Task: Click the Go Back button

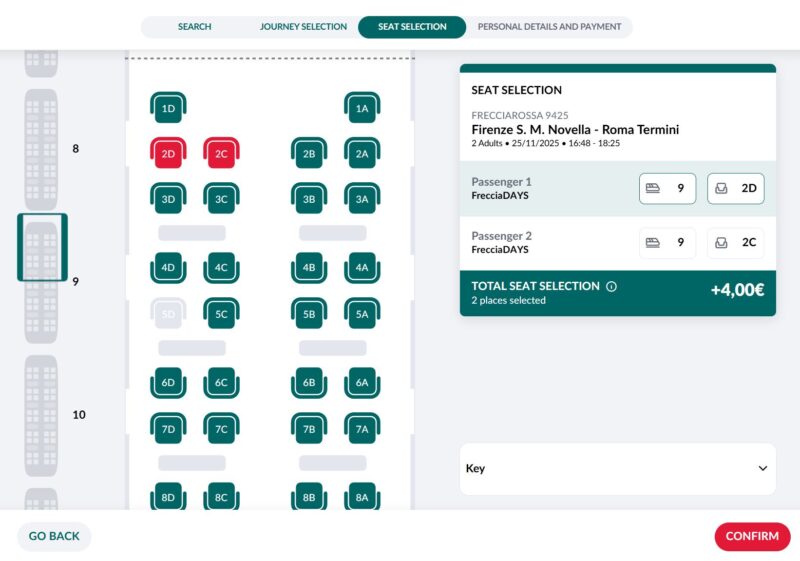Action: tap(54, 536)
